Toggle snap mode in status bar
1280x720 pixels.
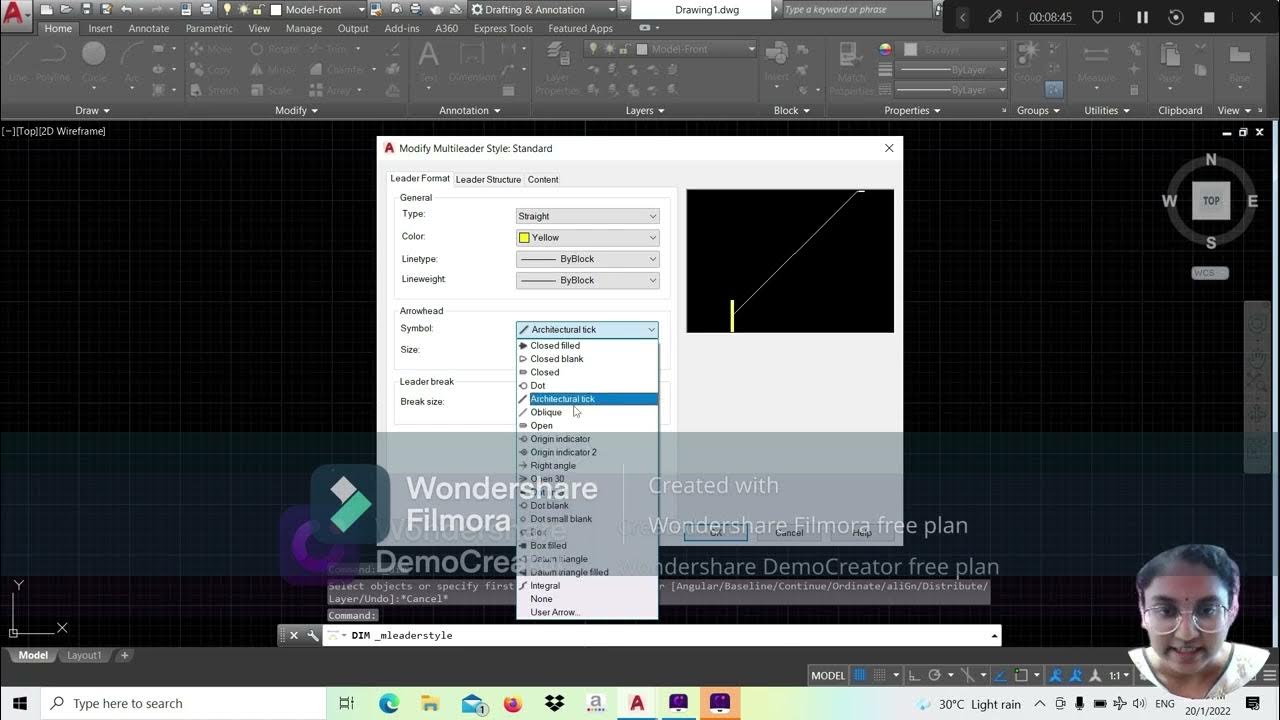click(879, 675)
